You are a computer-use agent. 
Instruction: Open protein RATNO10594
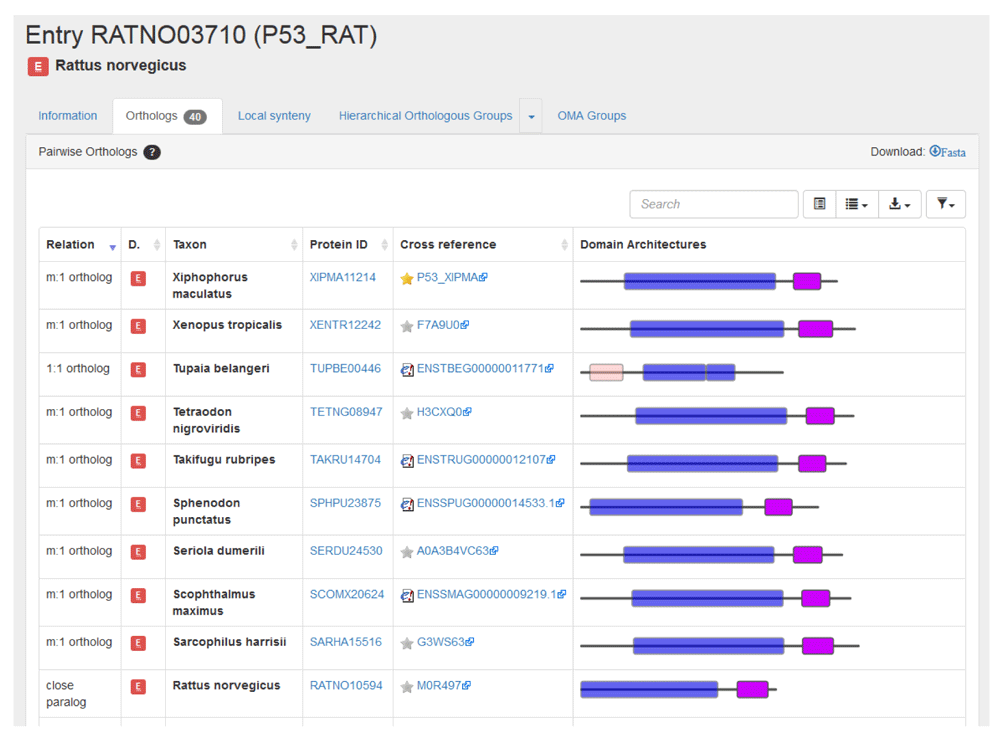[346, 685]
